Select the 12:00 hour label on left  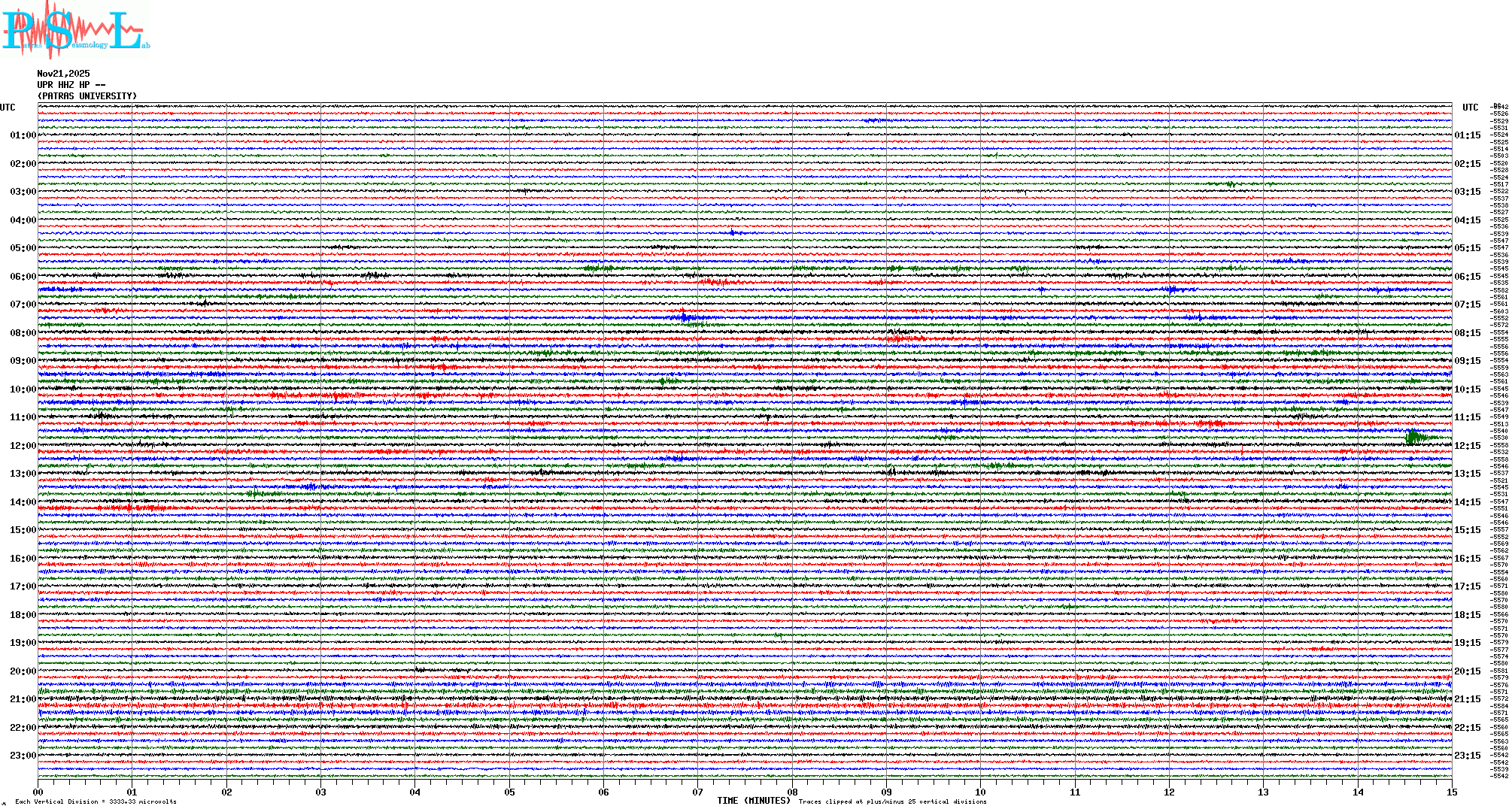[23, 446]
